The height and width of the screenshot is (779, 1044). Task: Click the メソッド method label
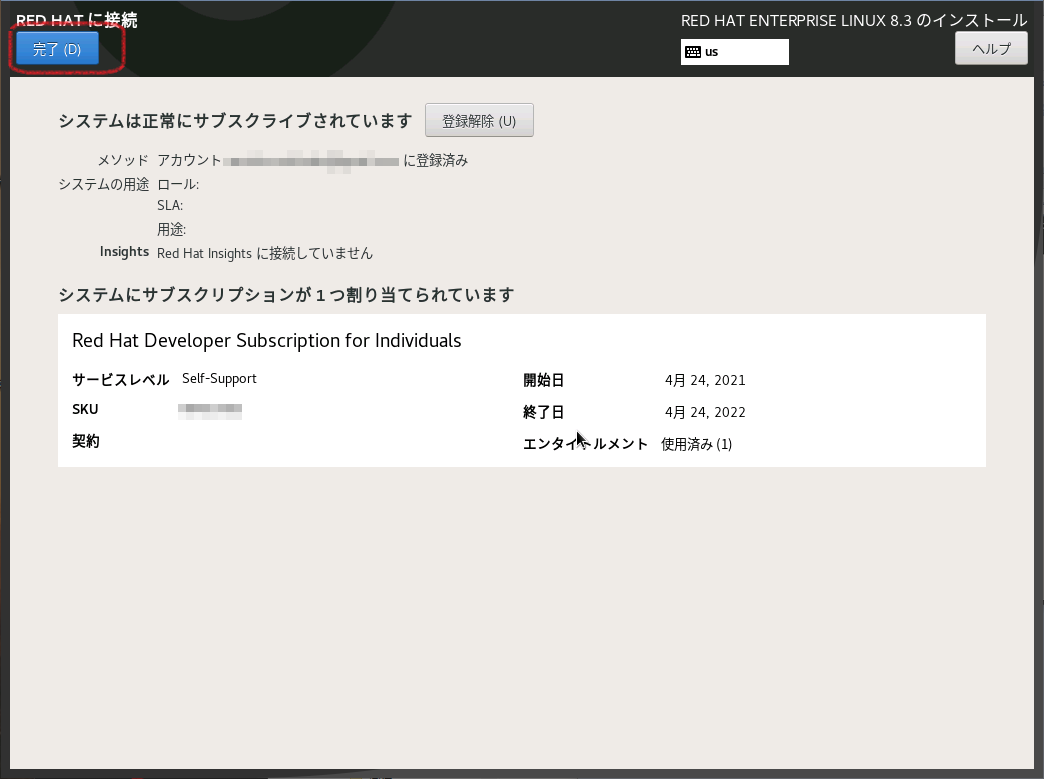coord(123,160)
